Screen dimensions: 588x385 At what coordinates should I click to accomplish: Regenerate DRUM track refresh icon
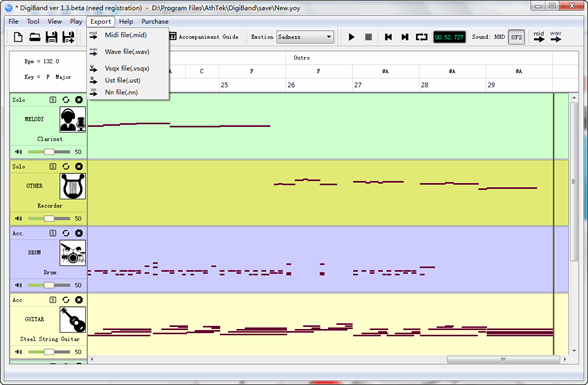click(x=66, y=233)
